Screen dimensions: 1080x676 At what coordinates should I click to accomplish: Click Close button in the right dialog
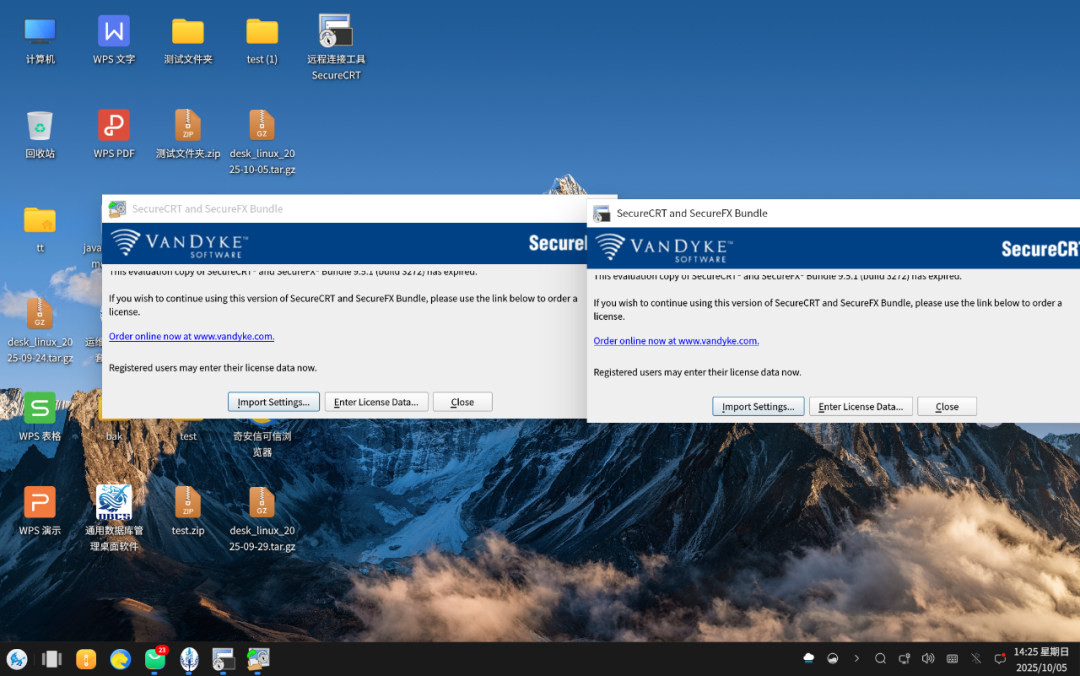pos(947,407)
